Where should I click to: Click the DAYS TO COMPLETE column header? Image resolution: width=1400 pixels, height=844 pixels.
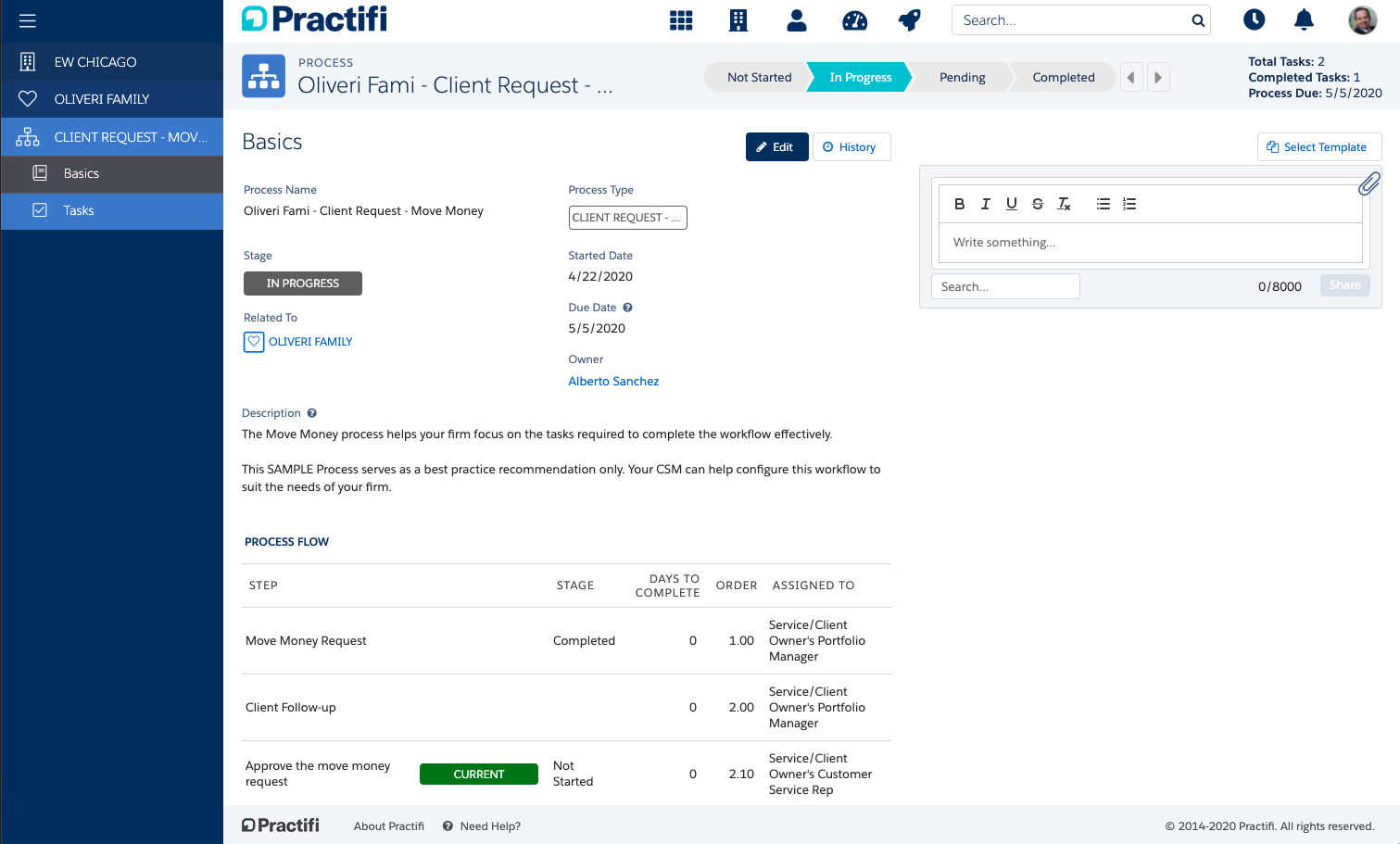667,586
